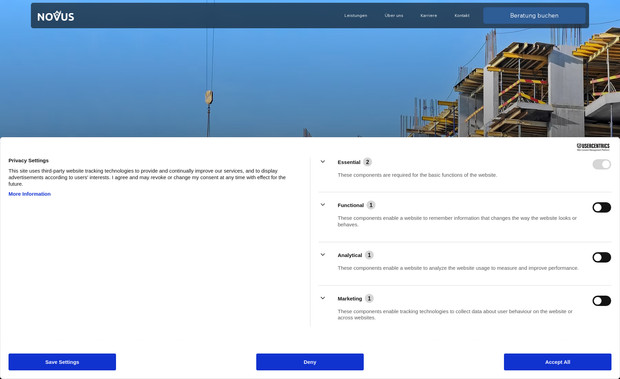Viewport: 620px width, 379px height.
Task: Open the Kontakt menu item
Action: (462, 15)
